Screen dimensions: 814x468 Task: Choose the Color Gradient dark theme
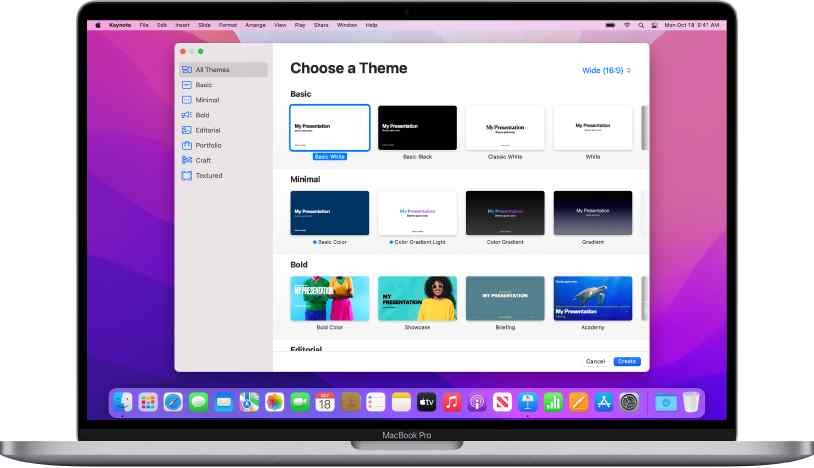(x=505, y=213)
